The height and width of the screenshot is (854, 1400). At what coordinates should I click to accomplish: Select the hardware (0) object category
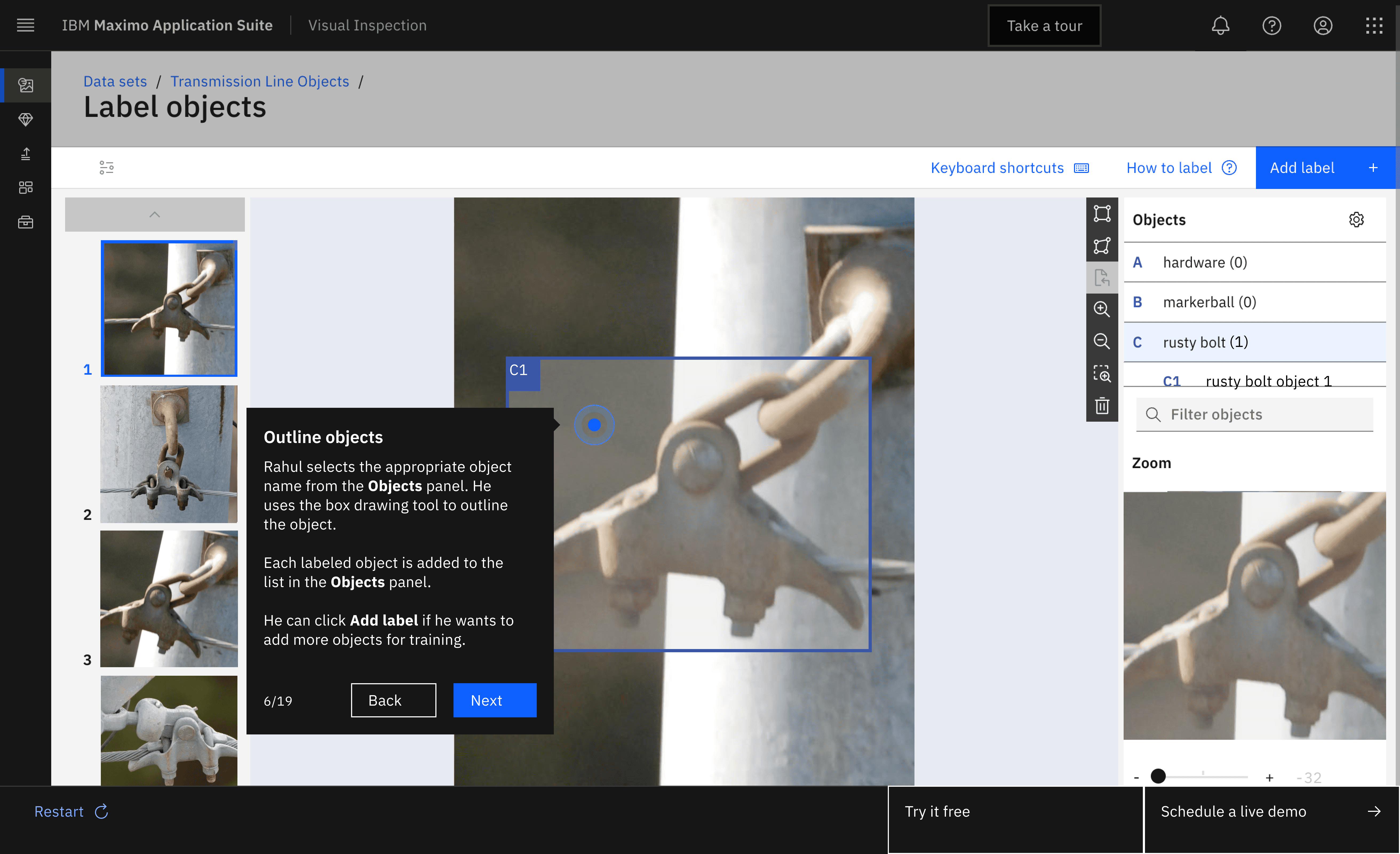tap(1204, 263)
